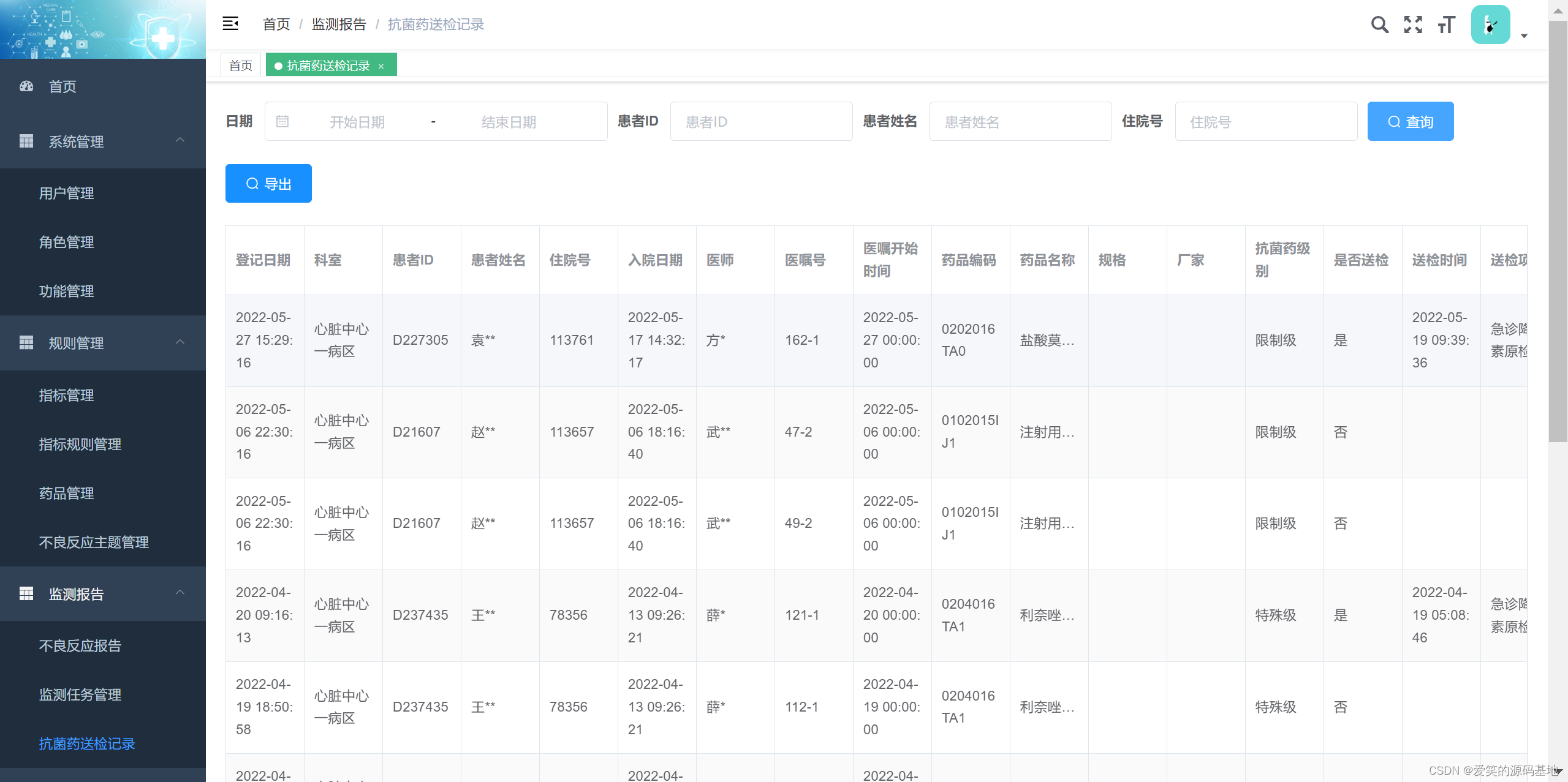Open the font size adjustment icon
Screen dimensions: 1568x782
click(1446, 24)
